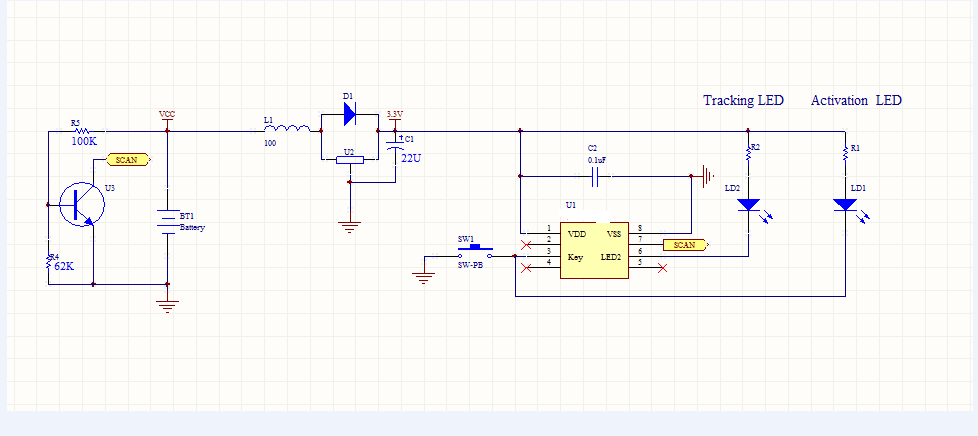Click the BT1 battery symbol
978x436 pixels.
[x=167, y=219]
